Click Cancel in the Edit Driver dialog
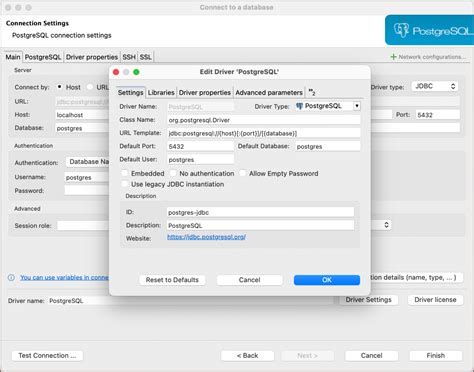This screenshot has height=372, width=474. [249, 280]
